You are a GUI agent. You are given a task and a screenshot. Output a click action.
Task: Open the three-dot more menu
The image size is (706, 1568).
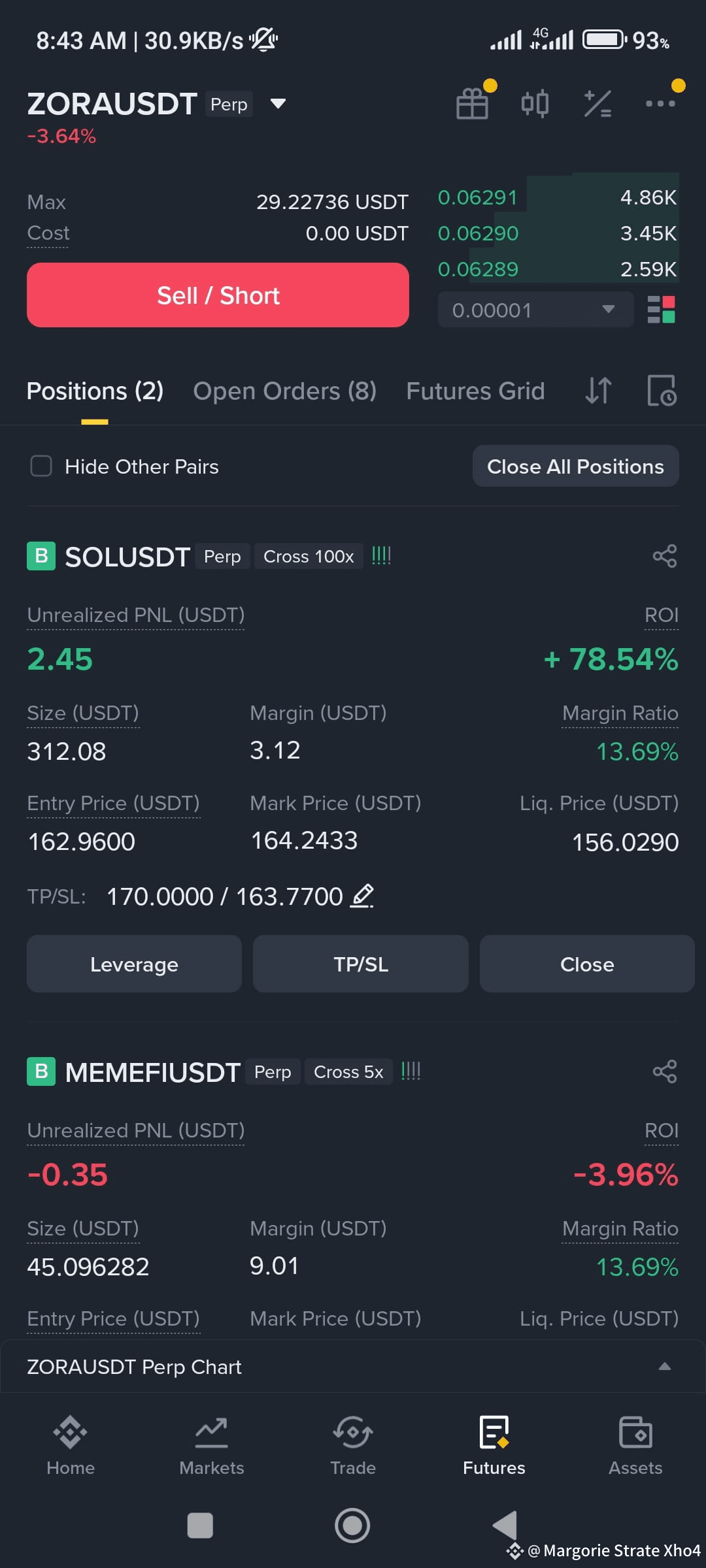660,103
